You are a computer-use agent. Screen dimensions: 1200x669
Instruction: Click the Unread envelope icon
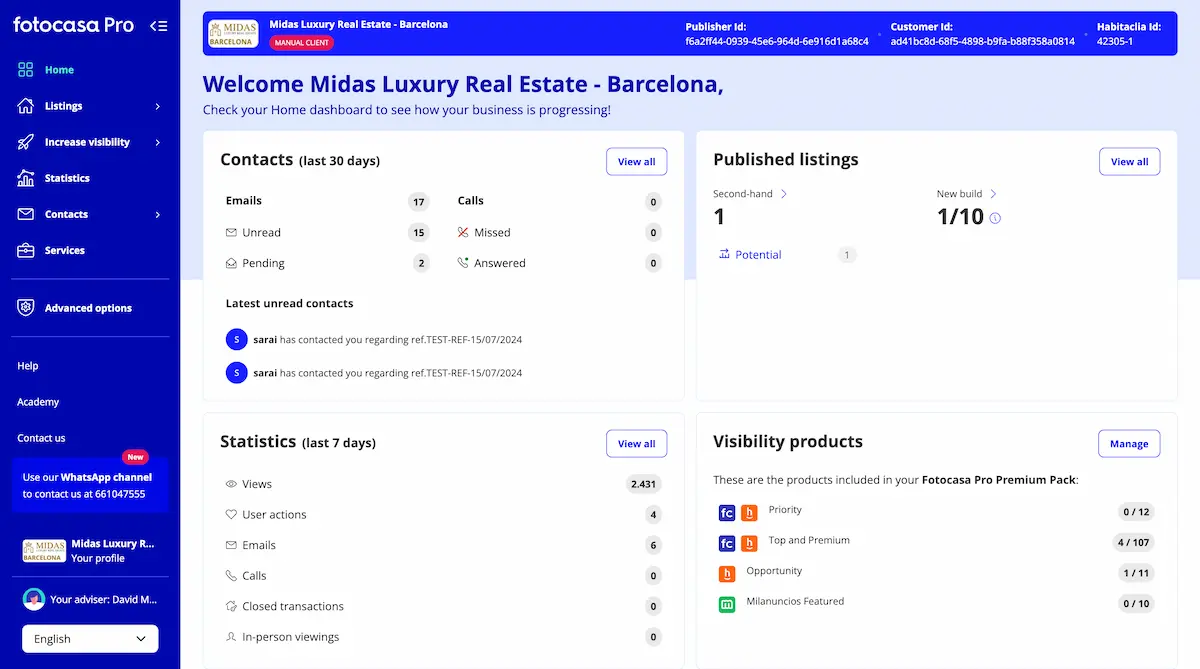click(232, 232)
